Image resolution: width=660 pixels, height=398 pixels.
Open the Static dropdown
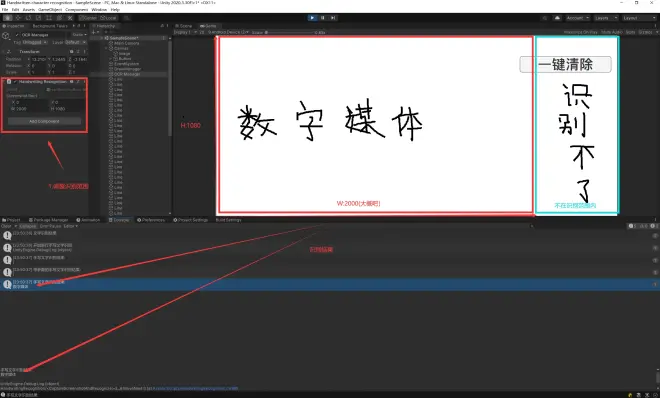[x=79, y=35]
